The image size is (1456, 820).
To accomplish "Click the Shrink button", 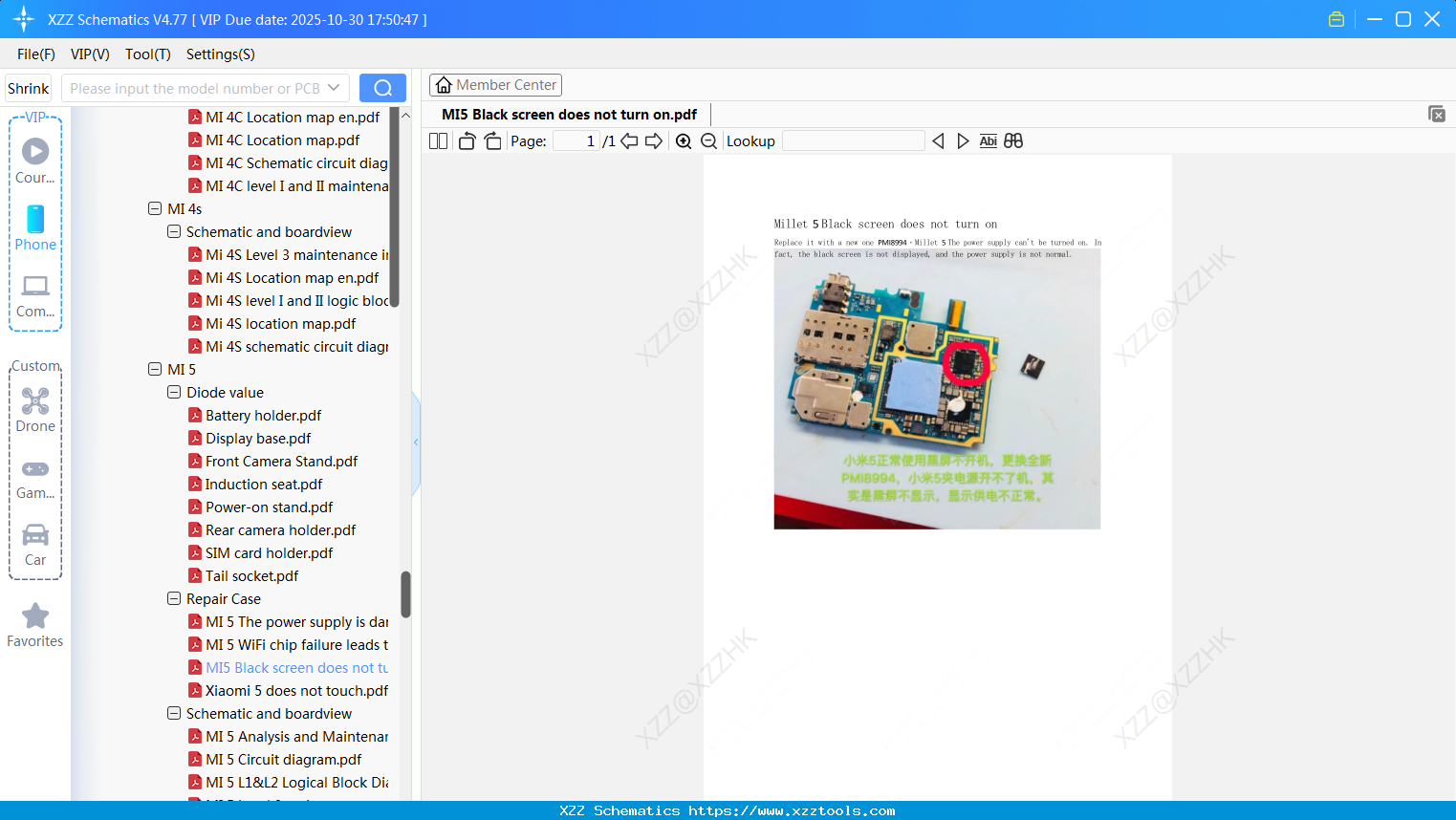I will 29,88.
